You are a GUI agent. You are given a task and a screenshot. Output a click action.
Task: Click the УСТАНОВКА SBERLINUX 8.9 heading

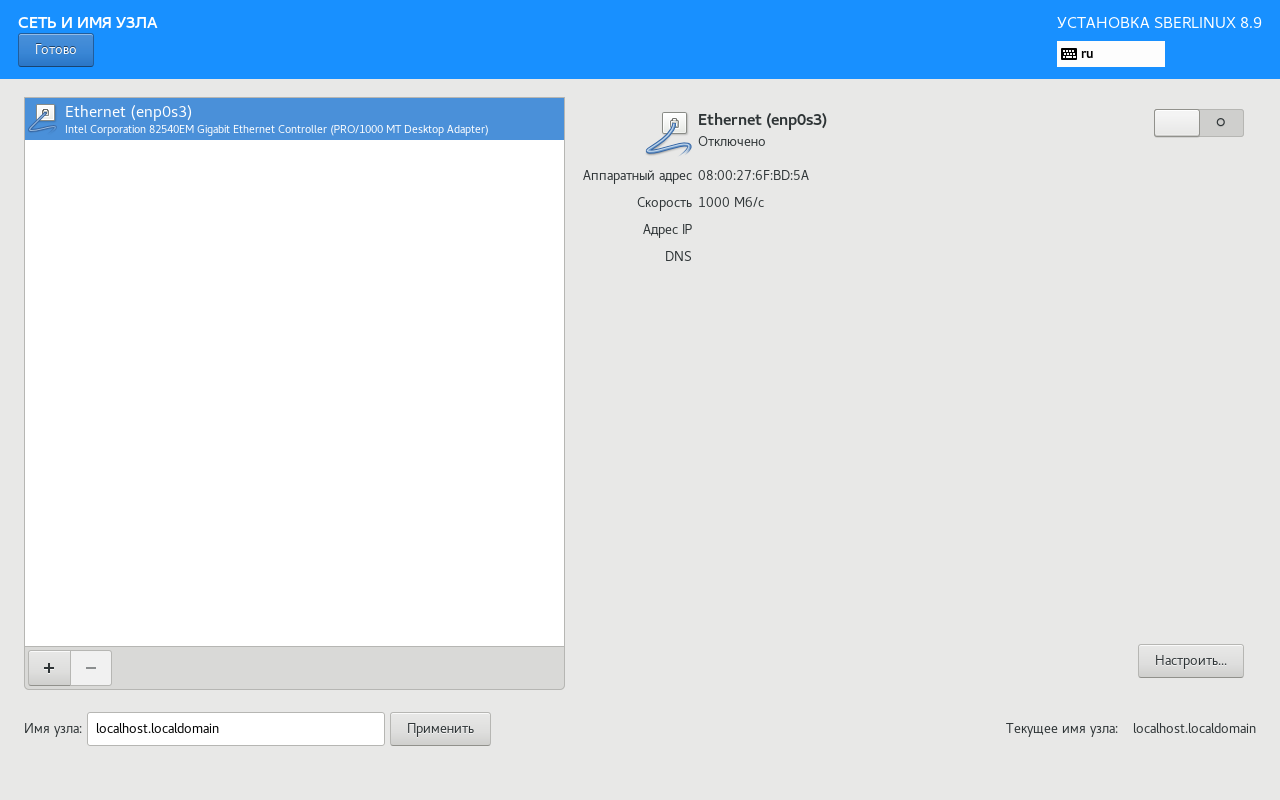pyautogui.click(x=1159, y=23)
